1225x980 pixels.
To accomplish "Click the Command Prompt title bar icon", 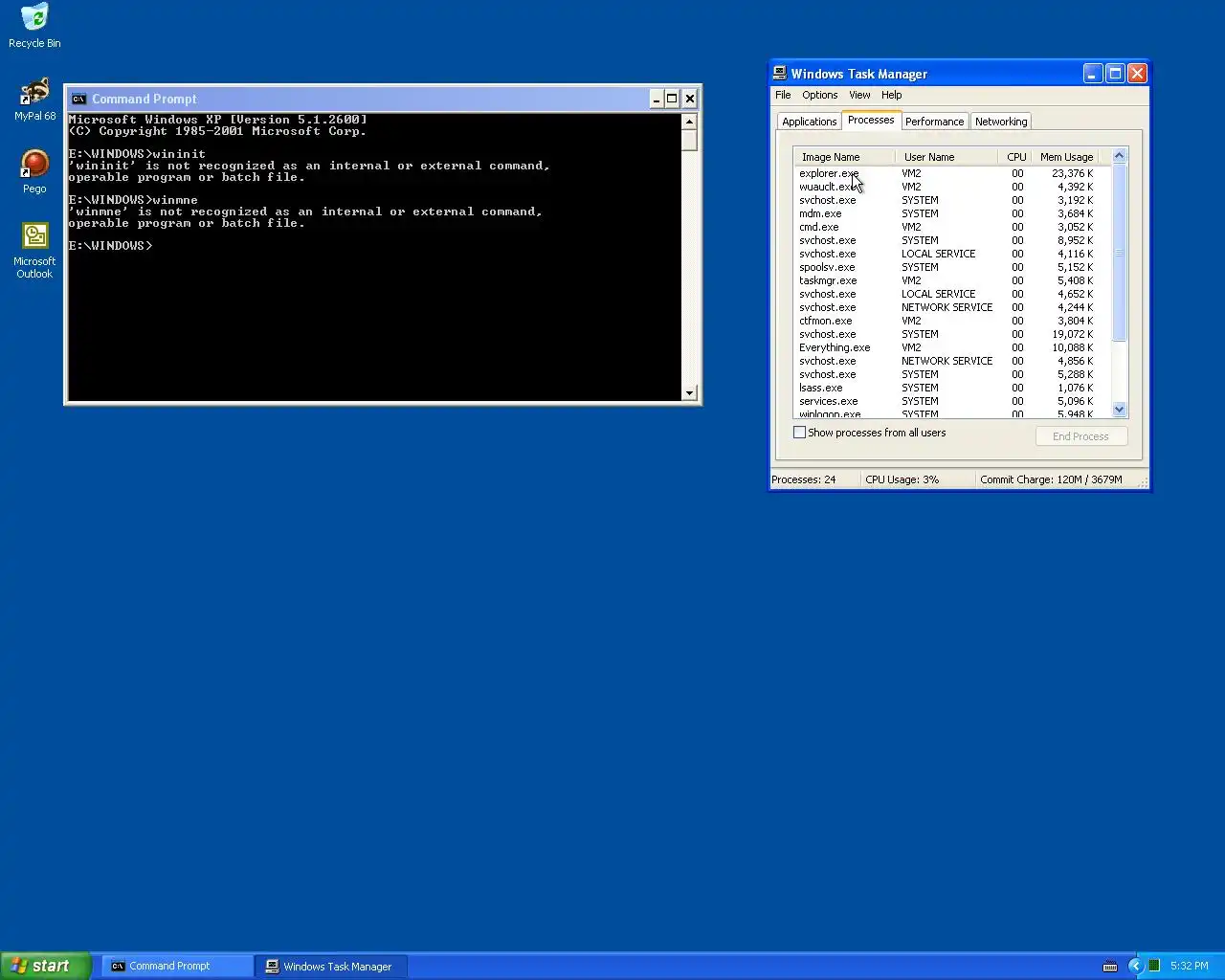I will [78, 99].
